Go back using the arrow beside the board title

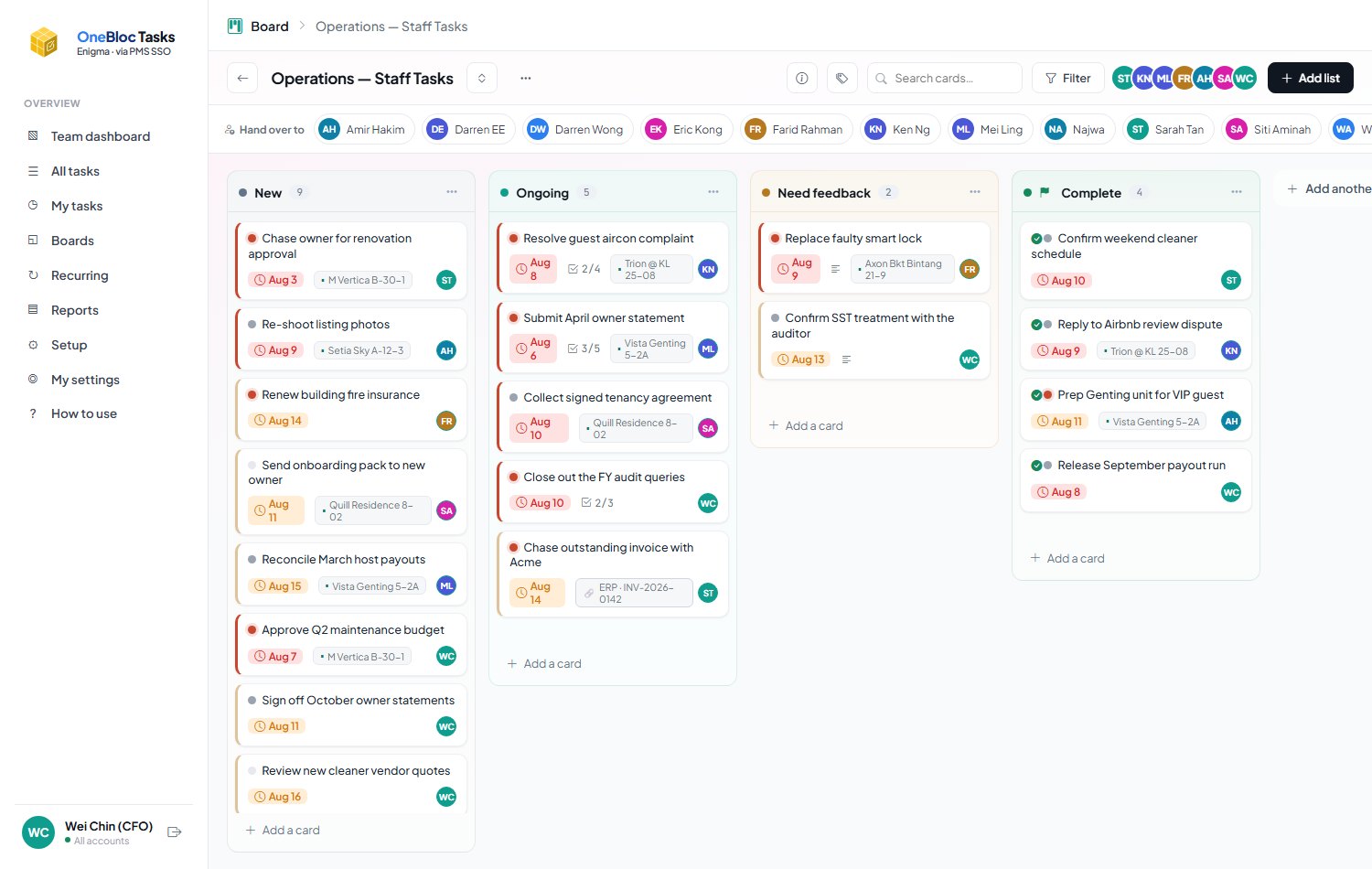242,79
